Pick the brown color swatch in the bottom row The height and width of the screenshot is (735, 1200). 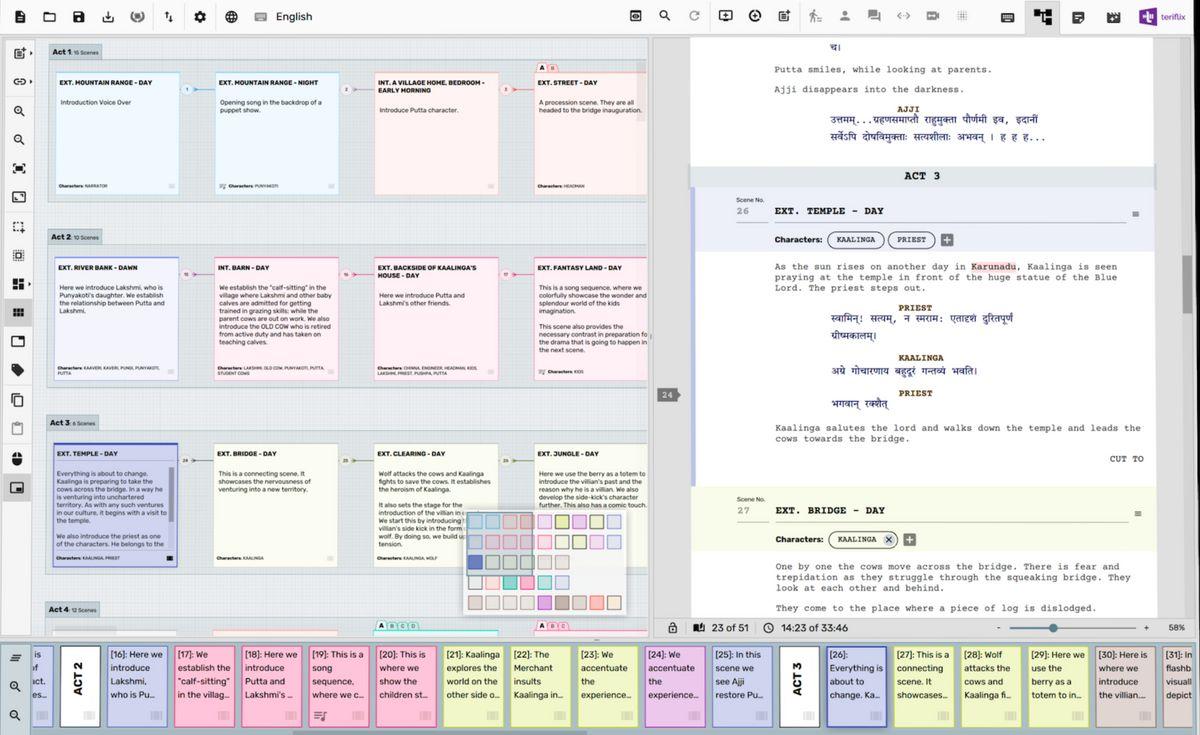point(562,603)
